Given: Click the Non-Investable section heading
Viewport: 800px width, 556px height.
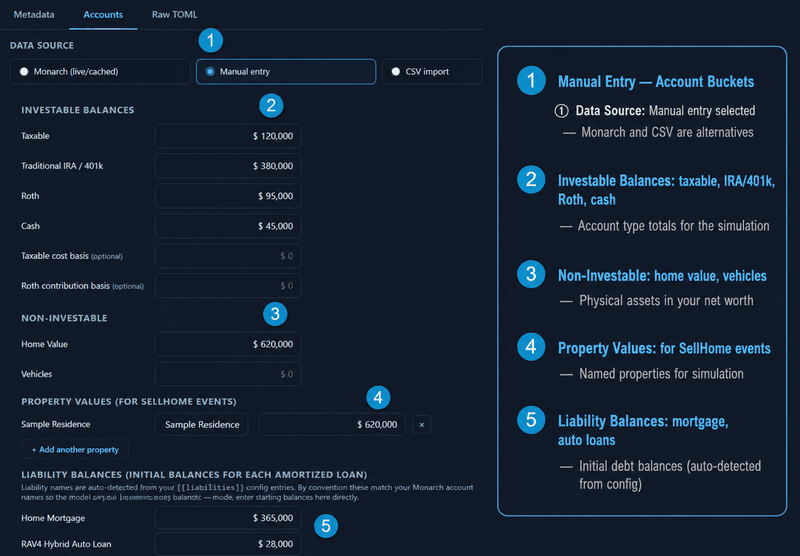Looking at the screenshot, I should click(64, 318).
